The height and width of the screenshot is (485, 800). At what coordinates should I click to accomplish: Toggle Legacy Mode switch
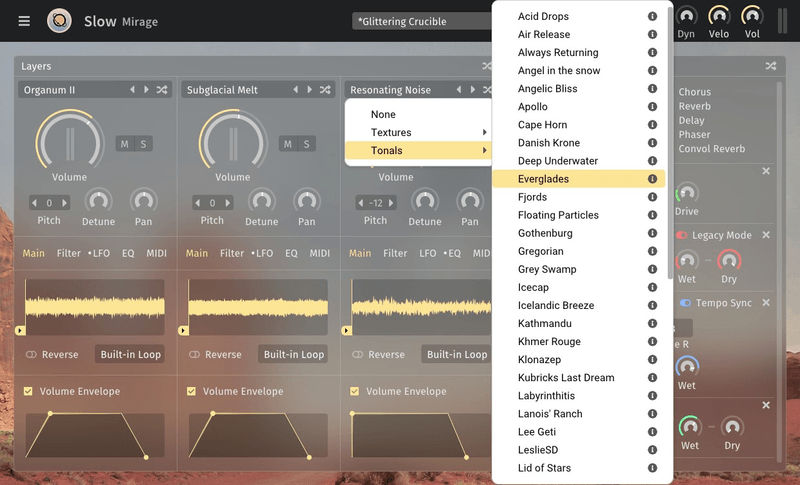(x=683, y=235)
